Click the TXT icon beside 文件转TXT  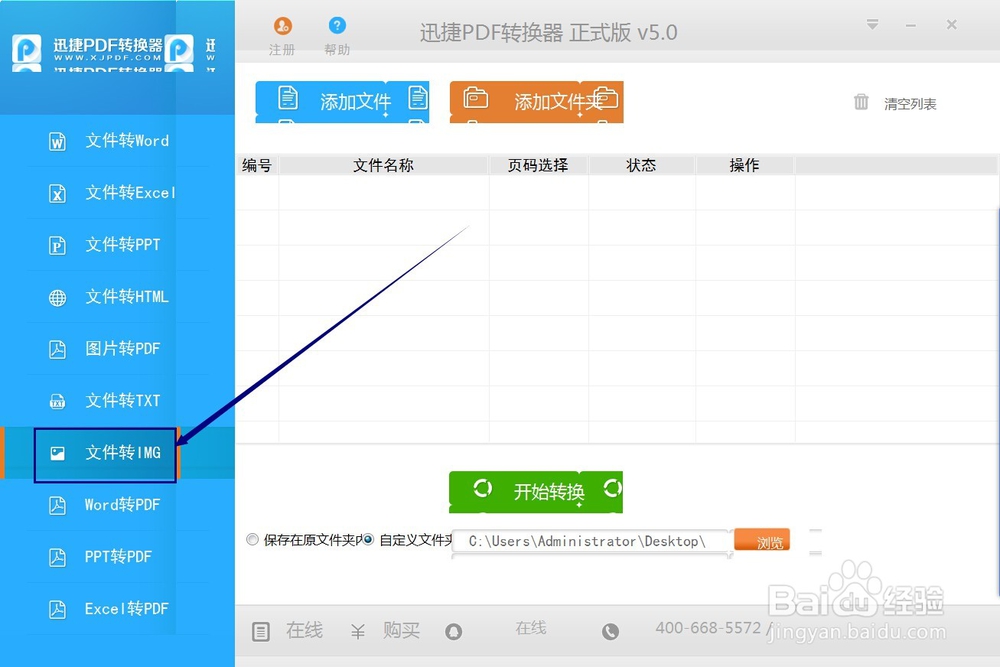tap(57, 401)
